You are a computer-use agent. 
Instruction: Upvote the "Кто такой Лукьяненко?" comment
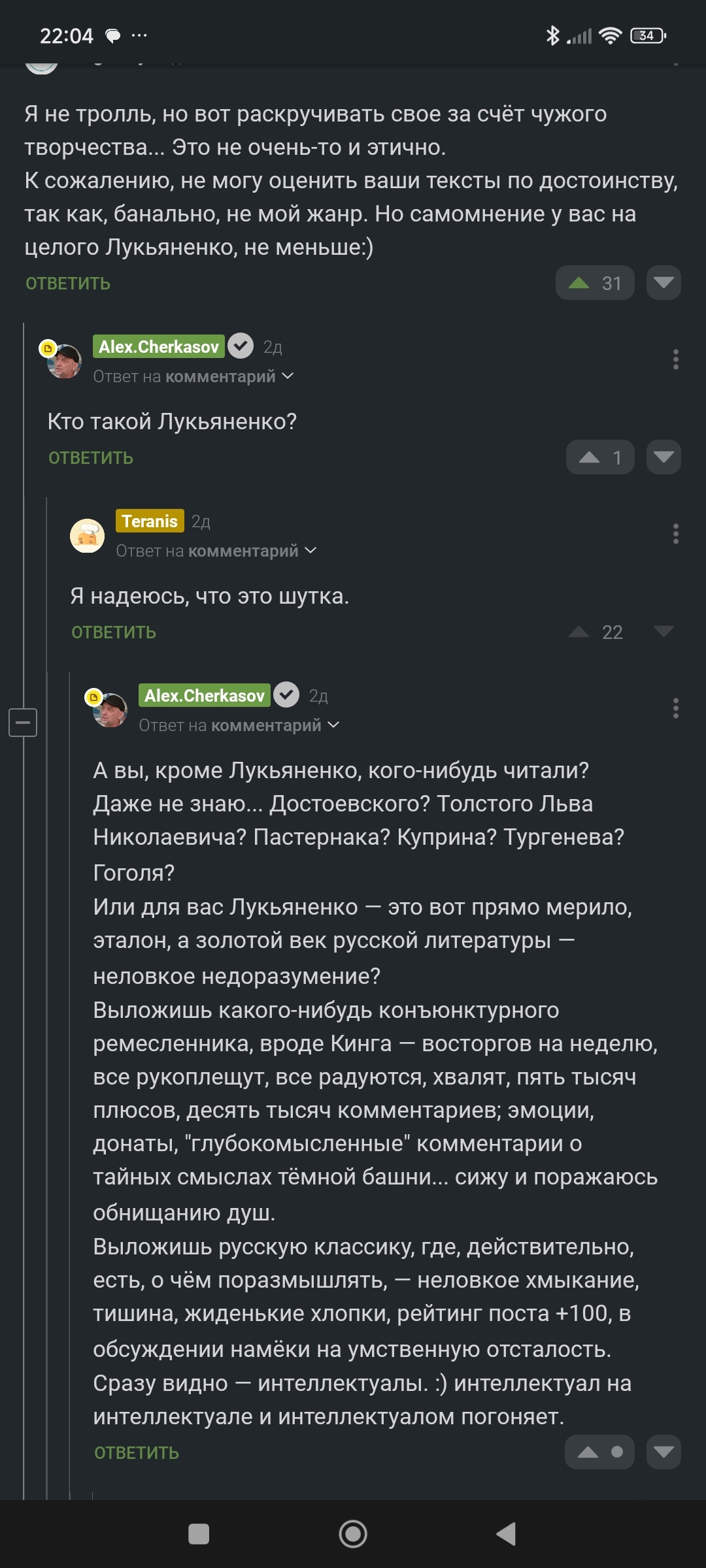coord(590,457)
